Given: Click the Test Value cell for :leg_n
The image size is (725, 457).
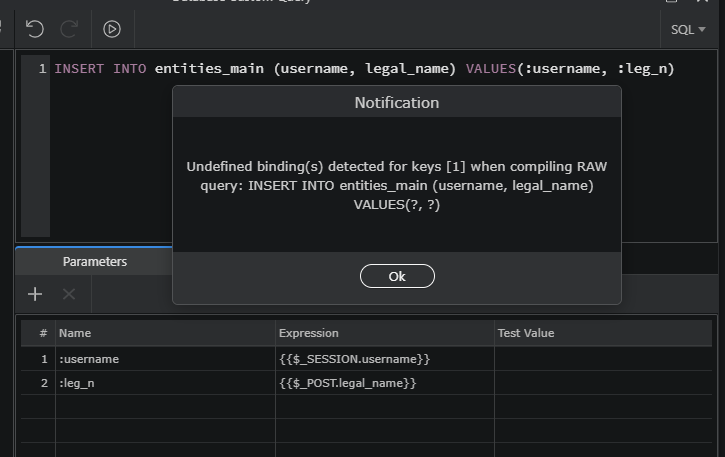Looking at the screenshot, I should point(603,383).
